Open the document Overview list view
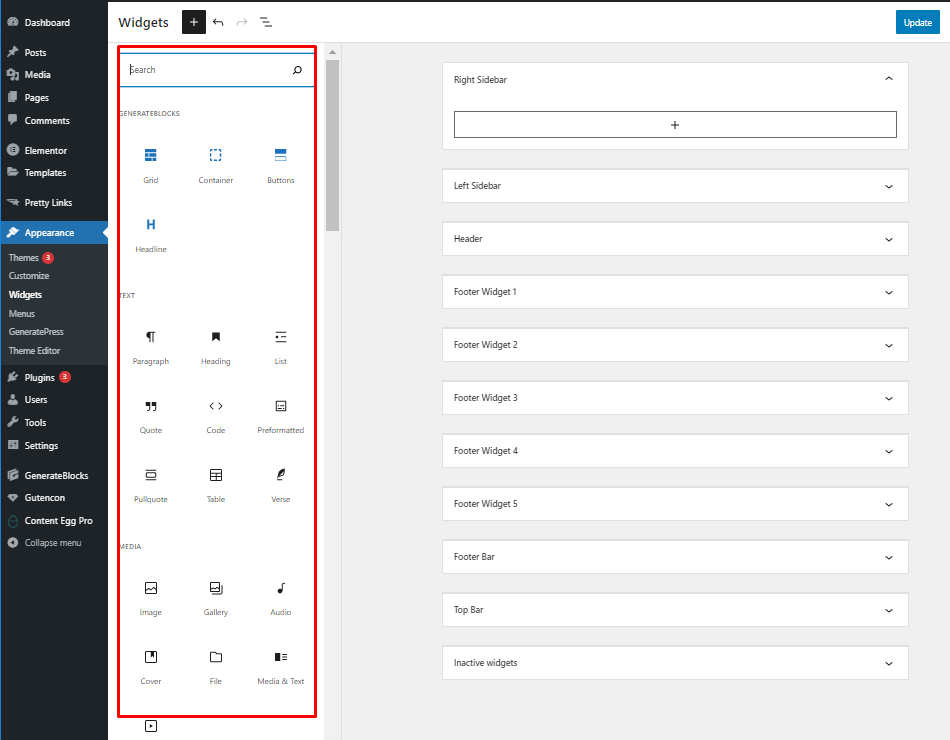The image size is (950, 740). 265,21
